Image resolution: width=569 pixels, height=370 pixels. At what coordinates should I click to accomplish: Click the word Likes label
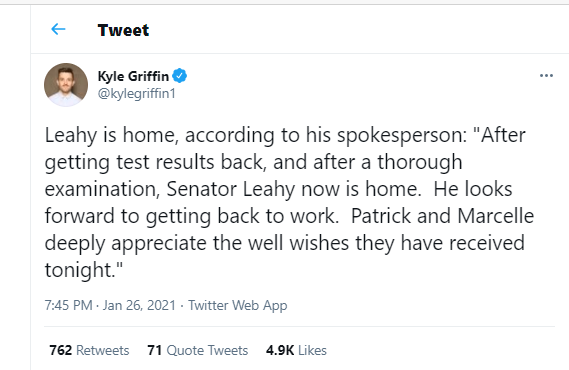pos(312,350)
